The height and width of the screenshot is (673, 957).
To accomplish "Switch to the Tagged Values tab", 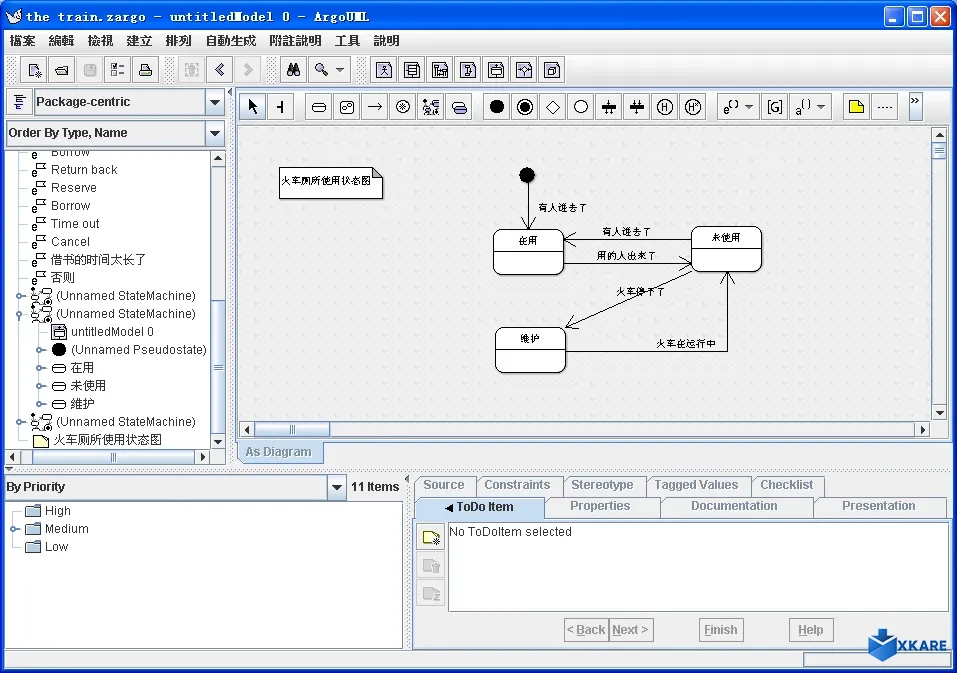I will tap(696, 485).
